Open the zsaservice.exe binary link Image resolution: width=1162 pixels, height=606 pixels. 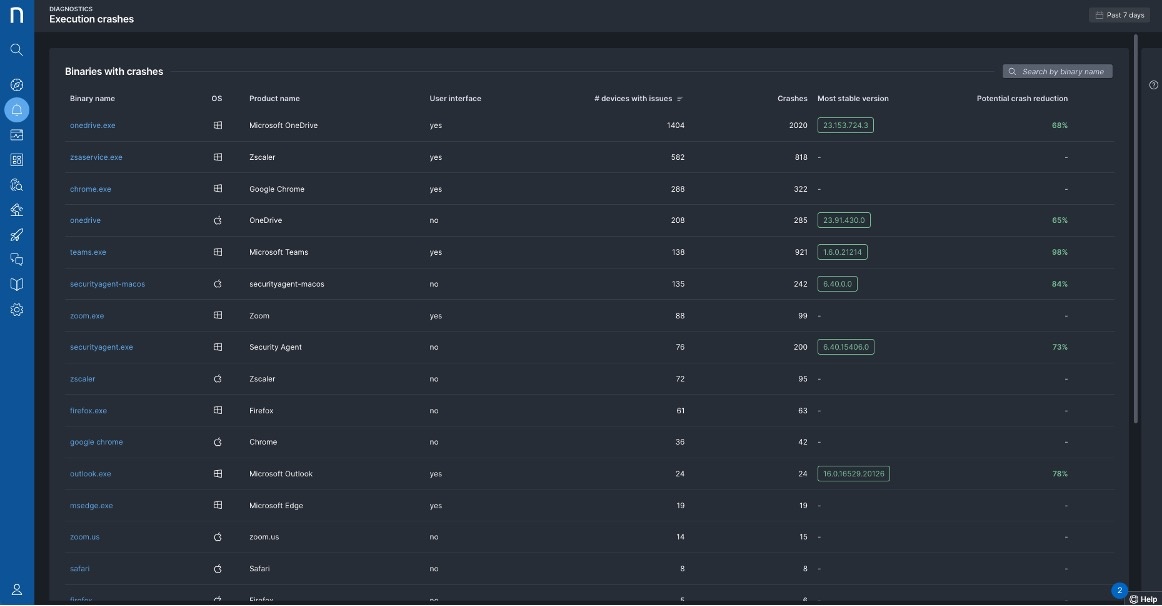point(96,157)
